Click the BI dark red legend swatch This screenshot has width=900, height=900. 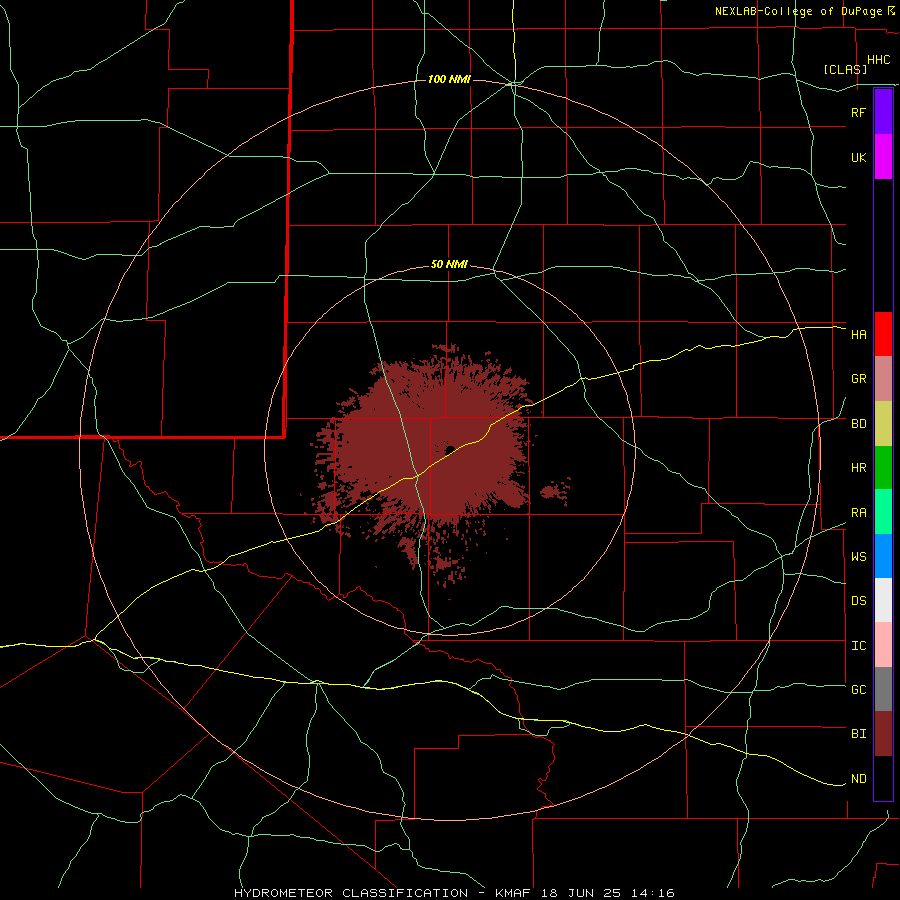pyautogui.click(x=883, y=734)
